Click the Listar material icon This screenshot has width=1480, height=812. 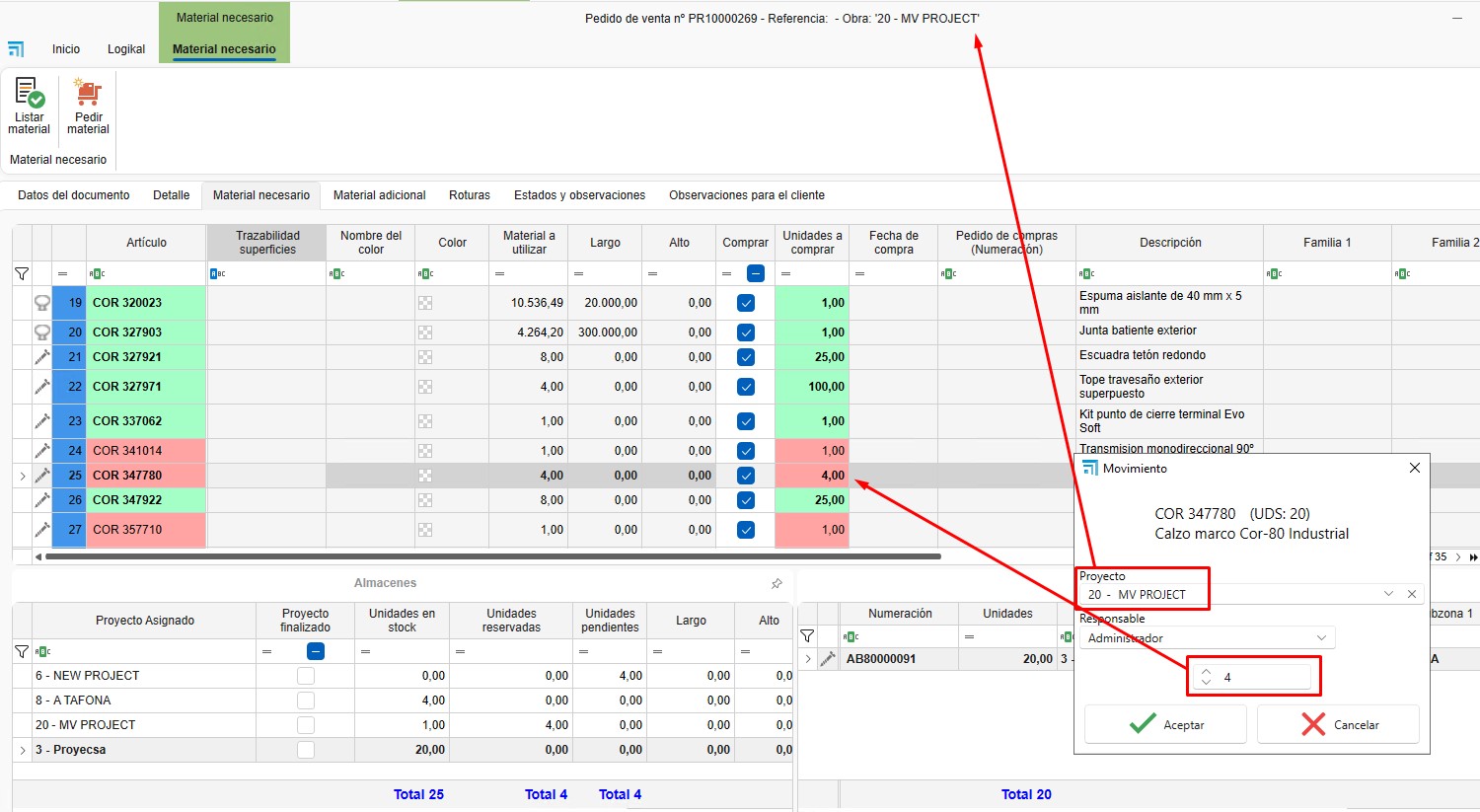click(x=29, y=93)
